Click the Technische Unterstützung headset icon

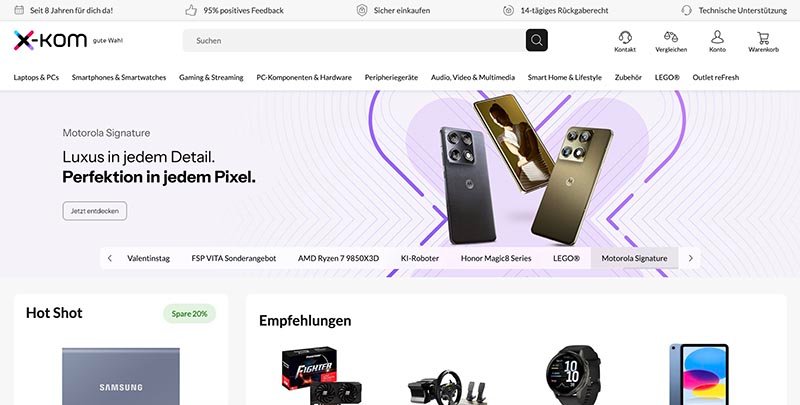pyautogui.click(x=687, y=10)
